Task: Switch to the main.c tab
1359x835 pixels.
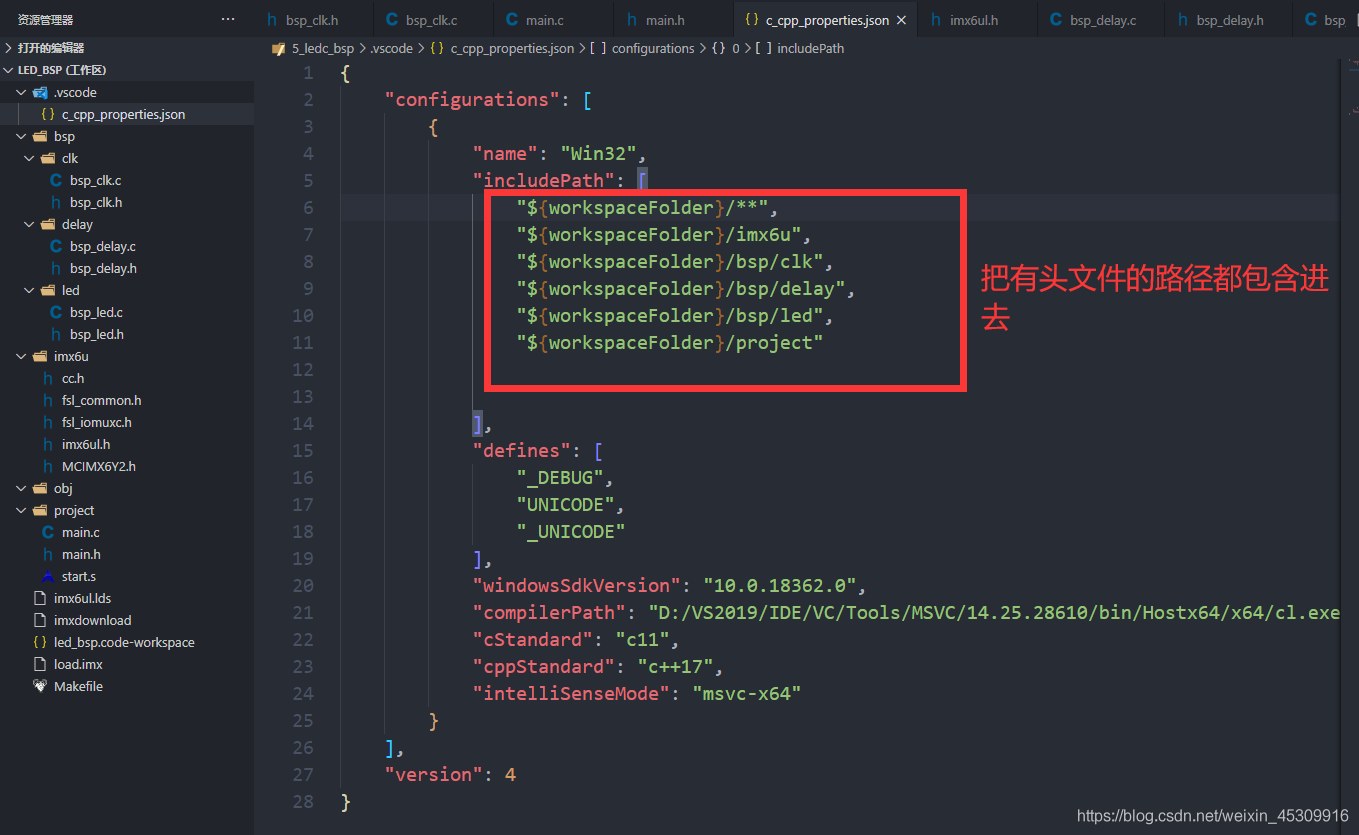Action: [x=553, y=20]
